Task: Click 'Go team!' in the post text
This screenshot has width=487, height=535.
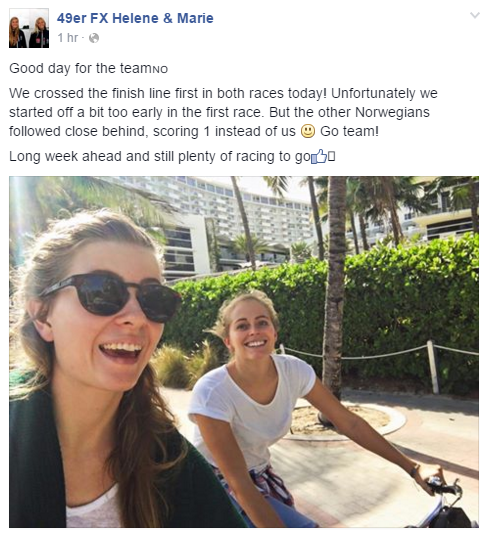Action: click(349, 131)
